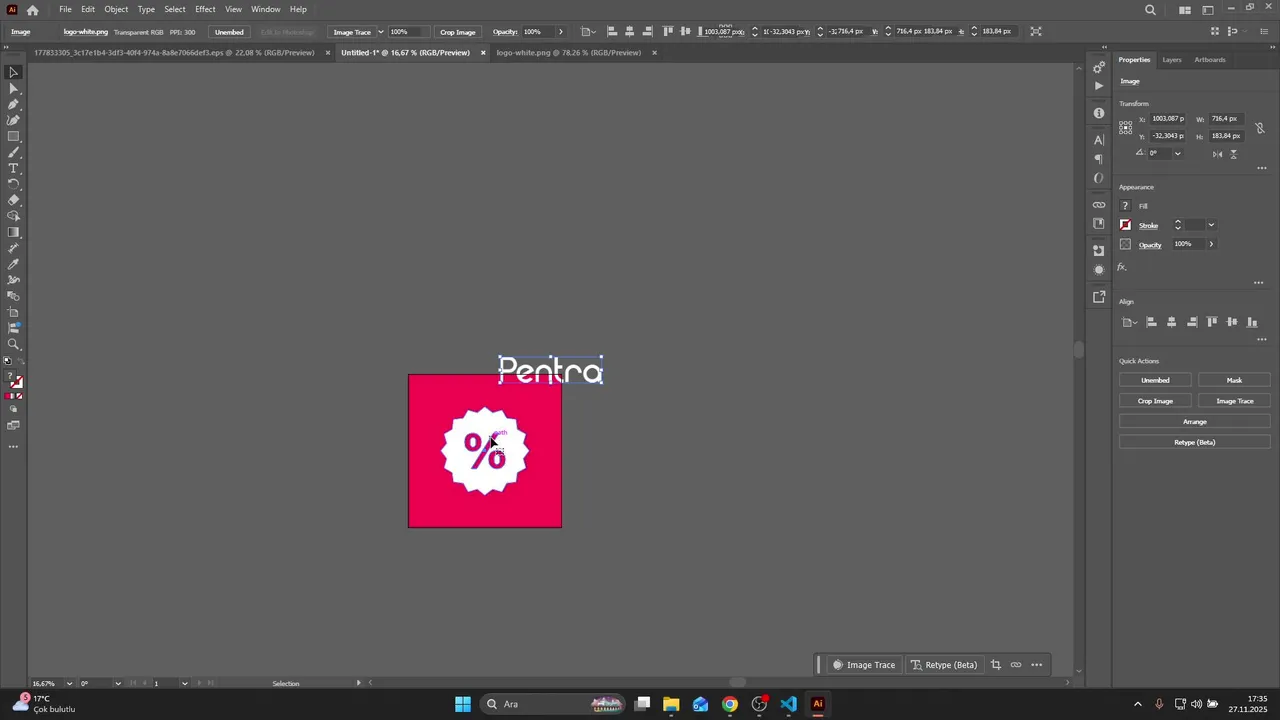Select the Eyedropper tool
Image resolution: width=1280 pixels, height=720 pixels.
14,264
